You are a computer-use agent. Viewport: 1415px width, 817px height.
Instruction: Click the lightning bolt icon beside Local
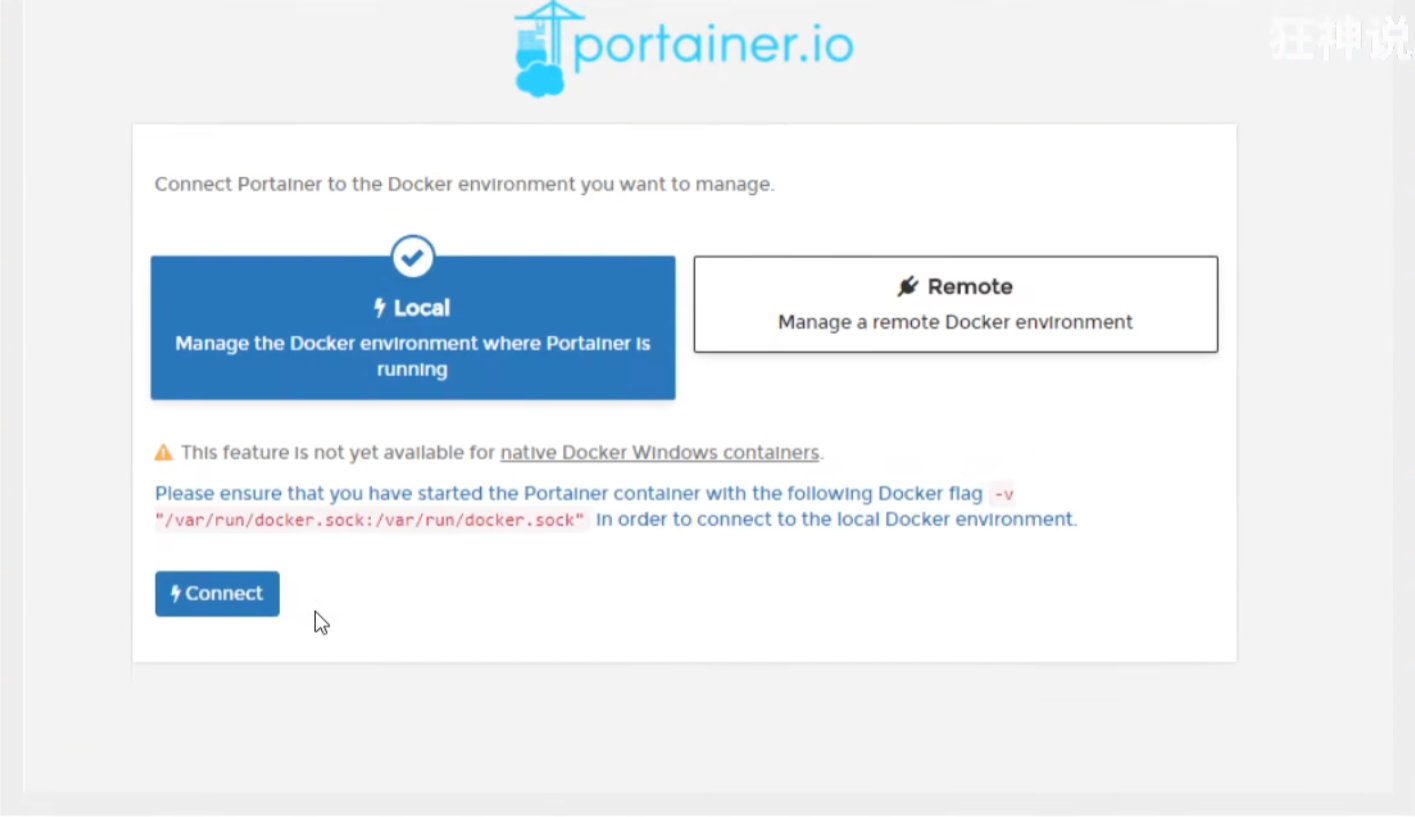pyautogui.click(x=380, y=308)
